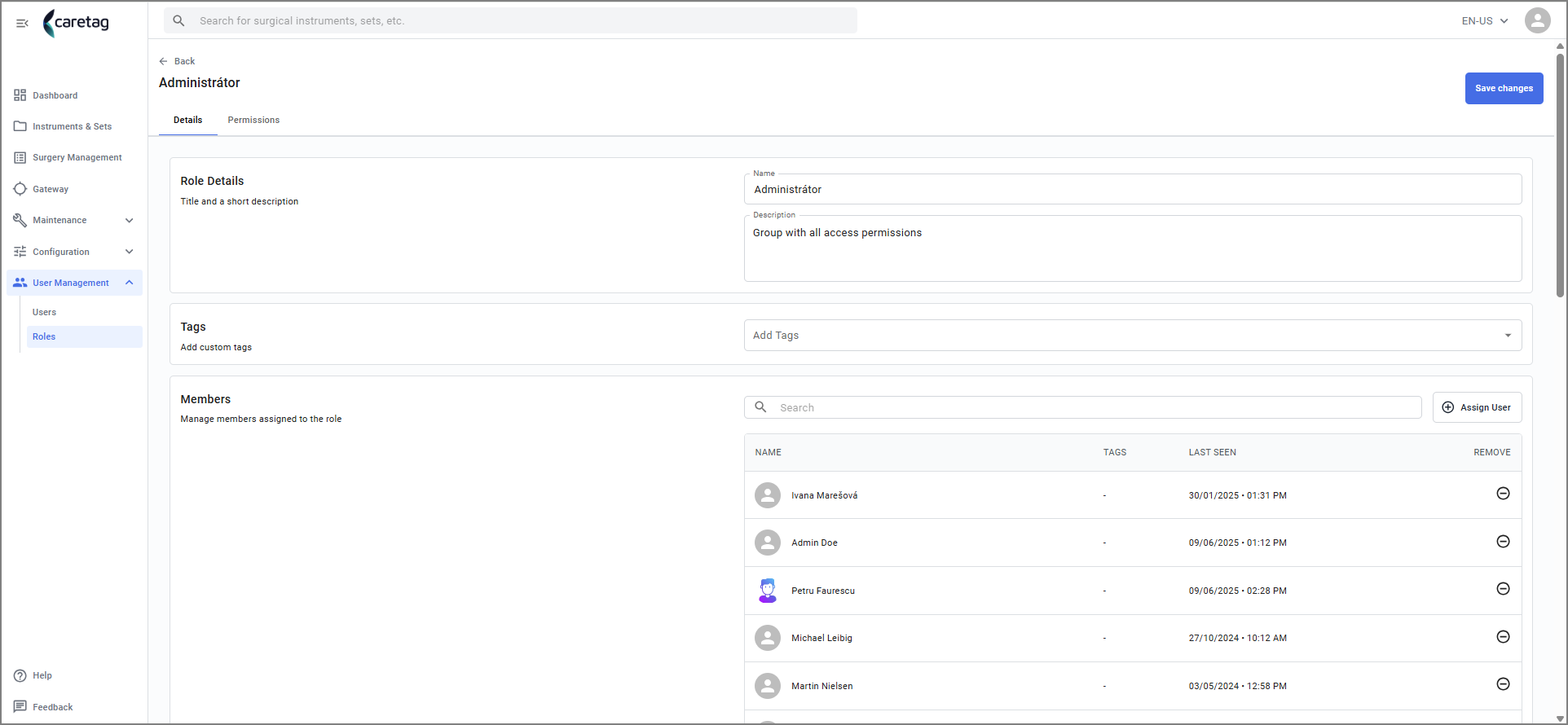The image size is (1568, 725).
Task: Remove Martin Nielsen from the role
Action: click(1503, 684)
